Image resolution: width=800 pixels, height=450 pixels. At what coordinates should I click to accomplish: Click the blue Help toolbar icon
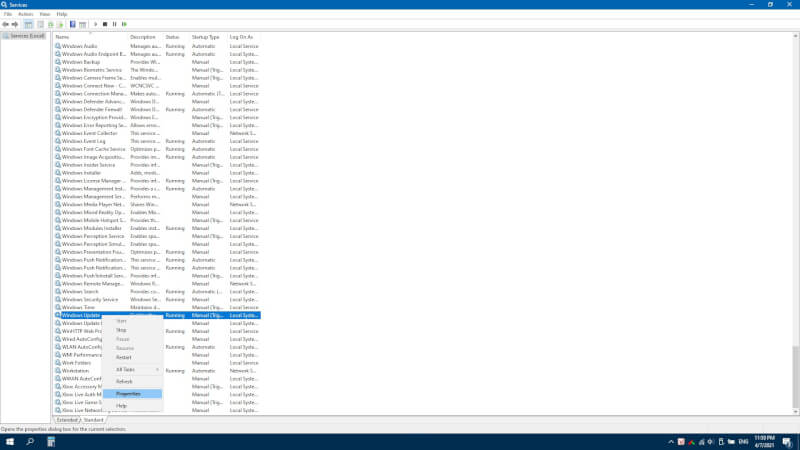pos(72,24)
